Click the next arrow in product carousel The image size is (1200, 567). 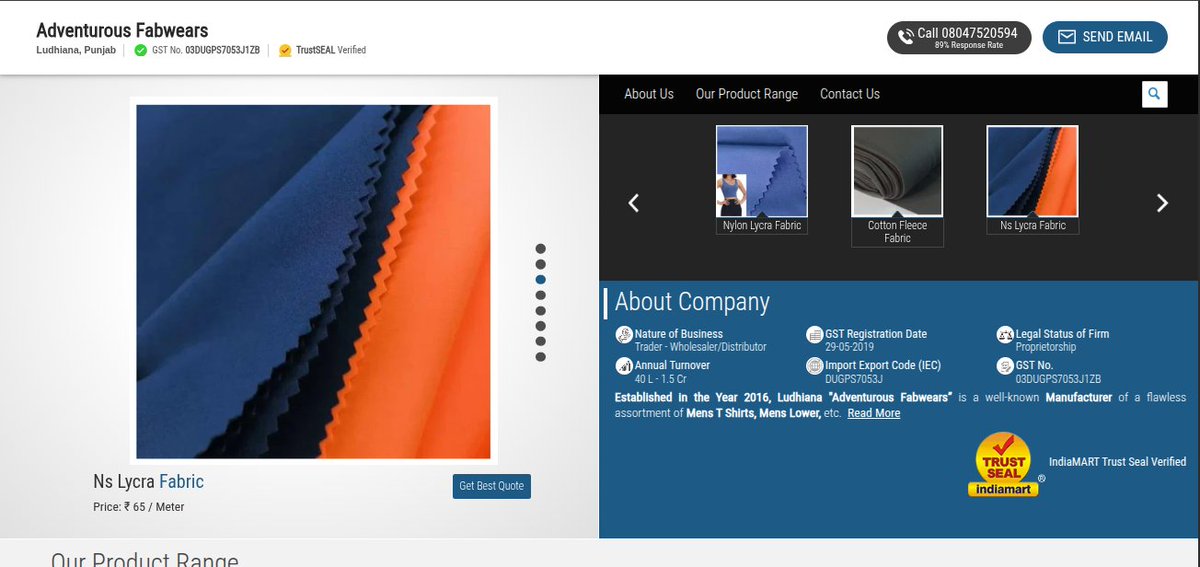1162,203
